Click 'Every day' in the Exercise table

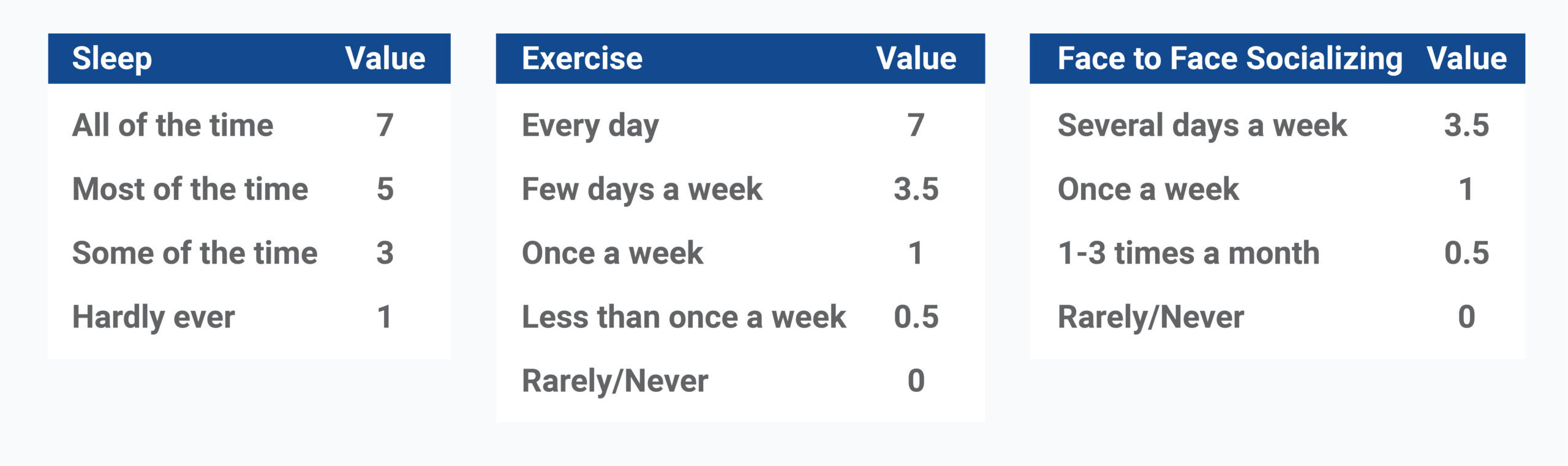click(x=590, y=125)
